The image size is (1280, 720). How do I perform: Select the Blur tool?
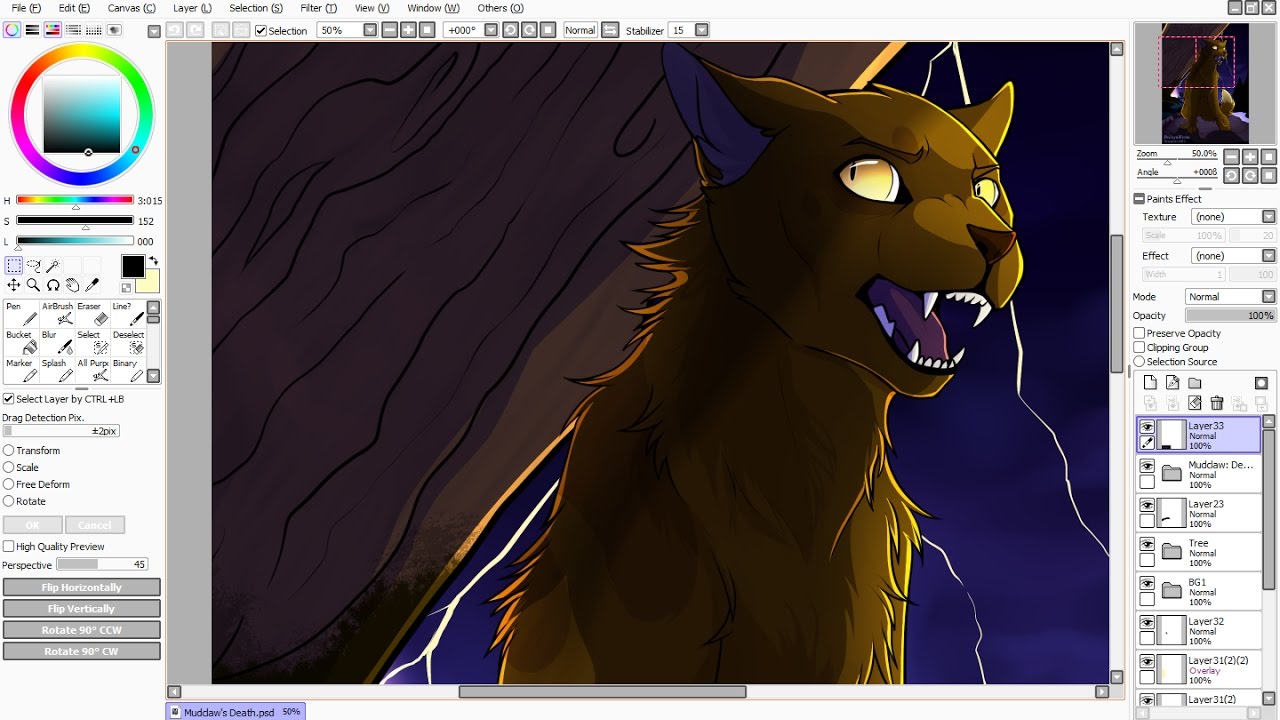(57, 342)
